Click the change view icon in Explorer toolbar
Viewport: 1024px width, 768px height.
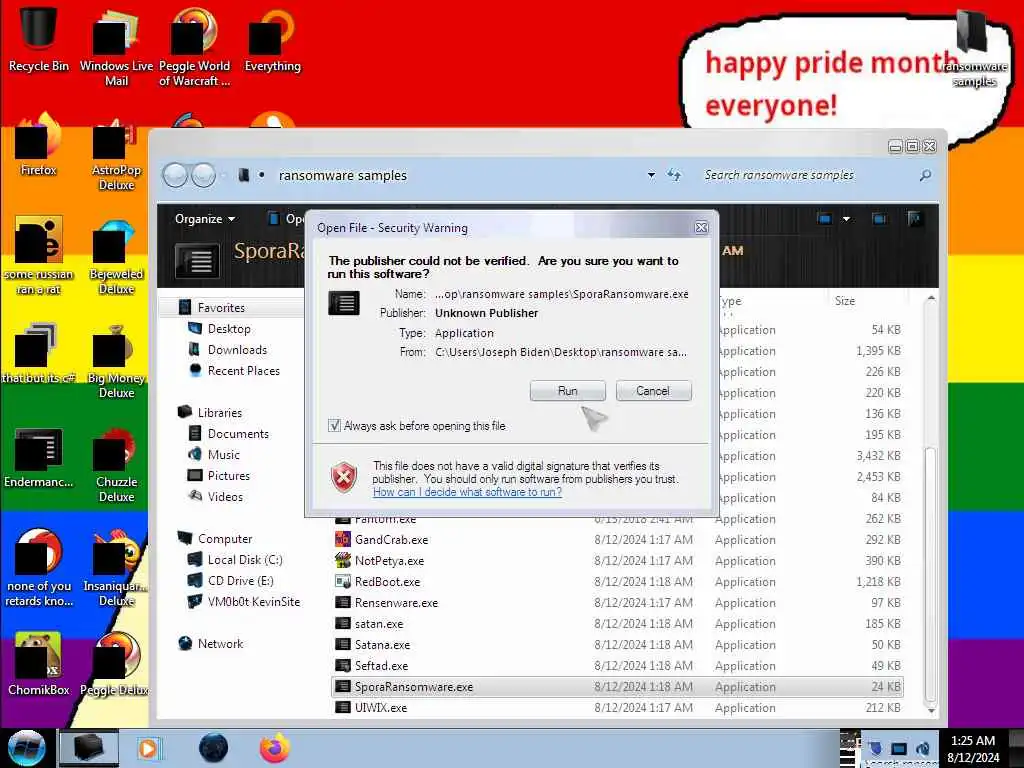(824, 219)
